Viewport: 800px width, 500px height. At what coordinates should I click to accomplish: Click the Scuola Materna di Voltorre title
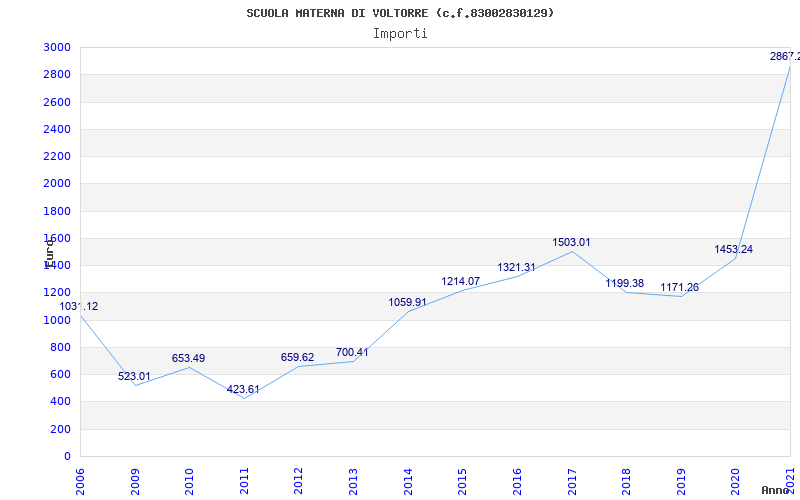point(400,13)
